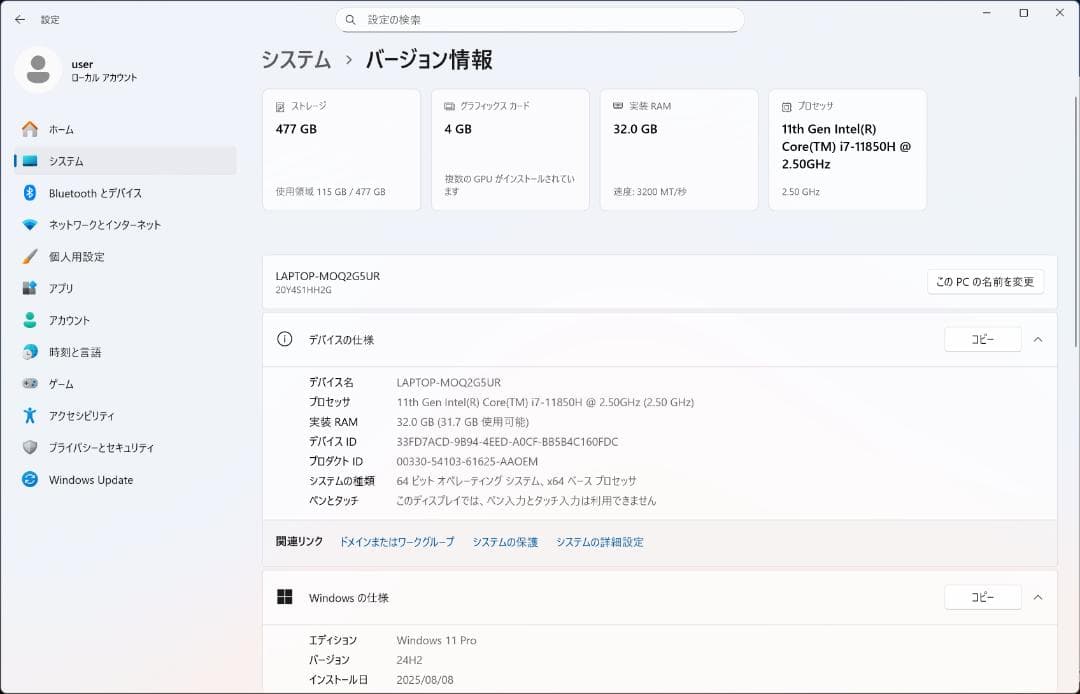This screenshot has width=1080, height=694.
Task: Collapse the デバイスの仕様 section
Action: click(x=1037, y=339)
